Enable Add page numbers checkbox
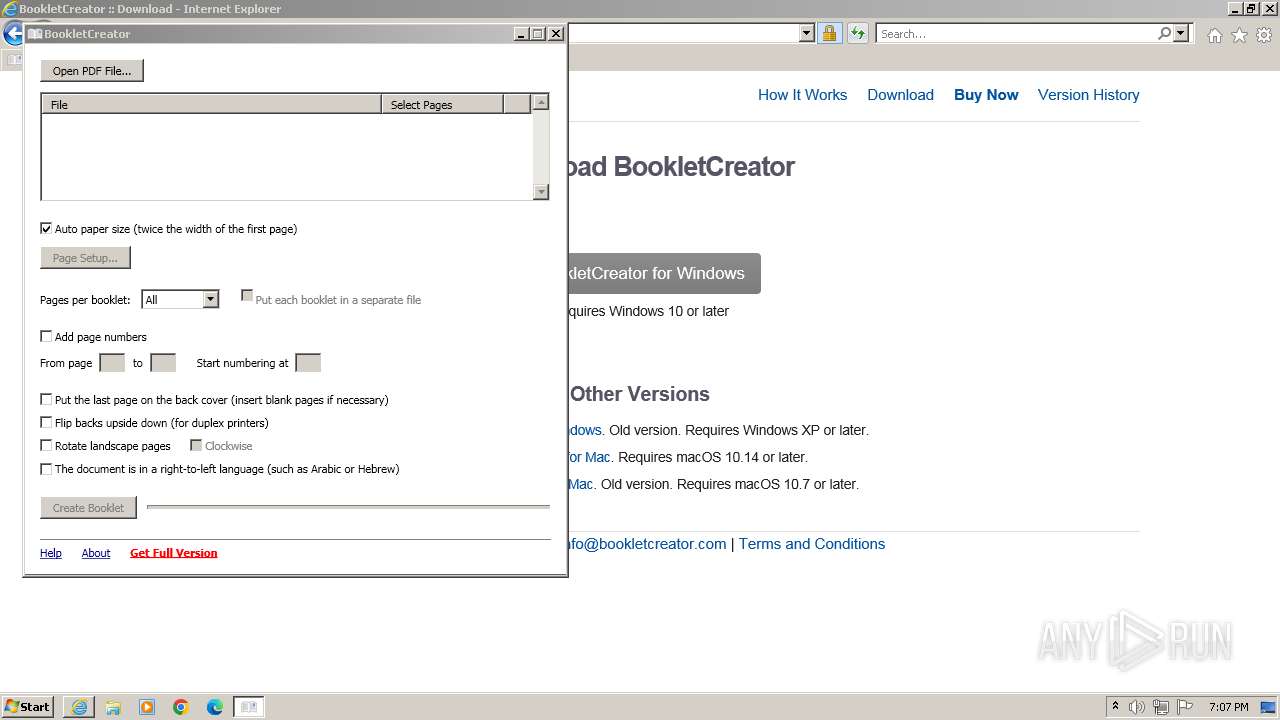Image resolution: width=1280 pixels, height=720 pixels. point(46,336)
